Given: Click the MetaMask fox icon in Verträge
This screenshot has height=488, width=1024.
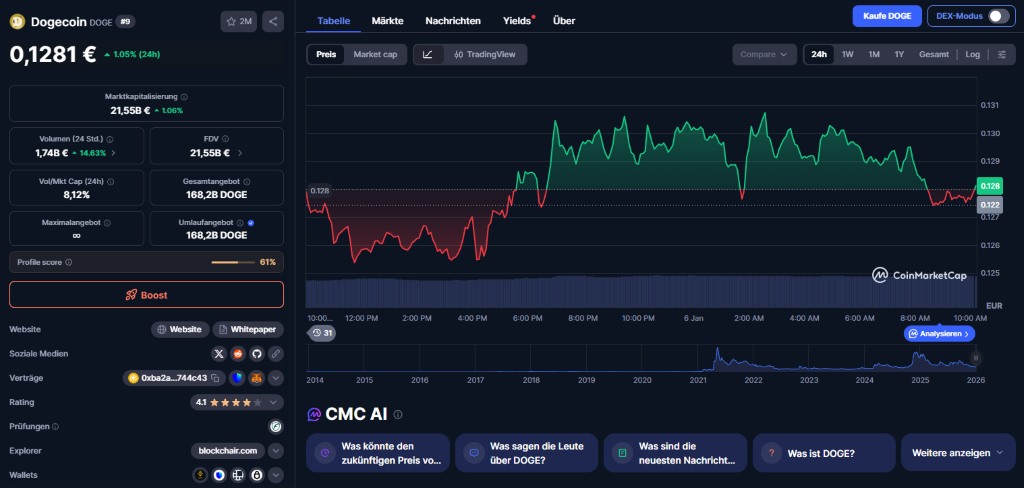Looking at the screenshot, I should click(256, 378).
